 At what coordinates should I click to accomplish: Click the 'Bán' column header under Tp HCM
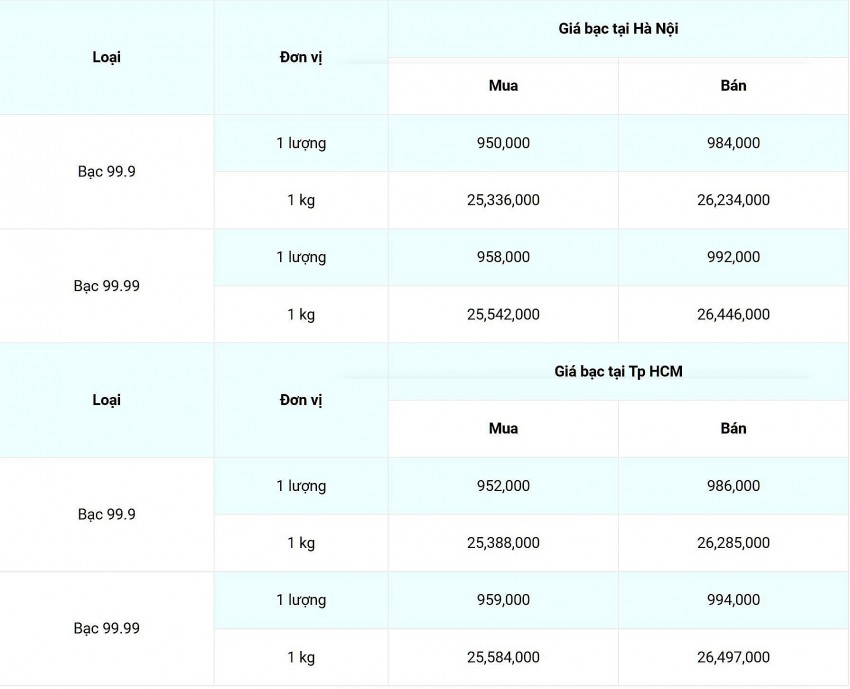click(x=733, y=429)
